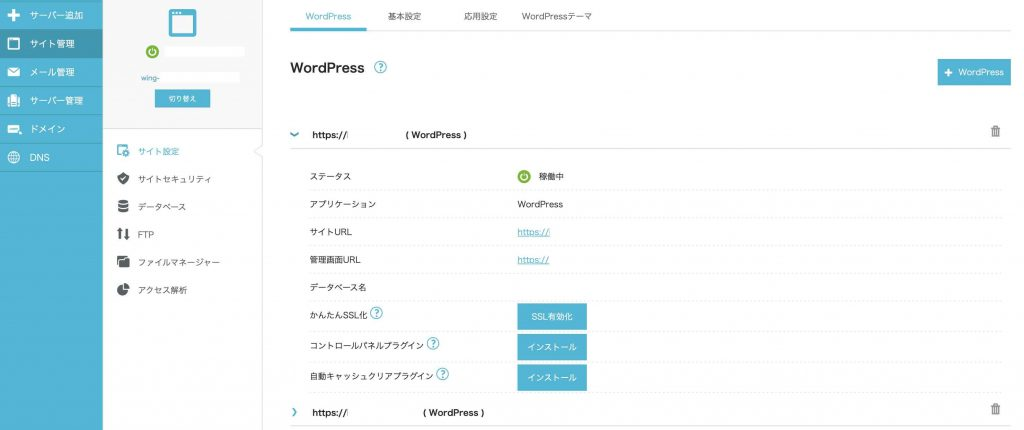Expand the second WordPress site entry

[x=295, y=412]
